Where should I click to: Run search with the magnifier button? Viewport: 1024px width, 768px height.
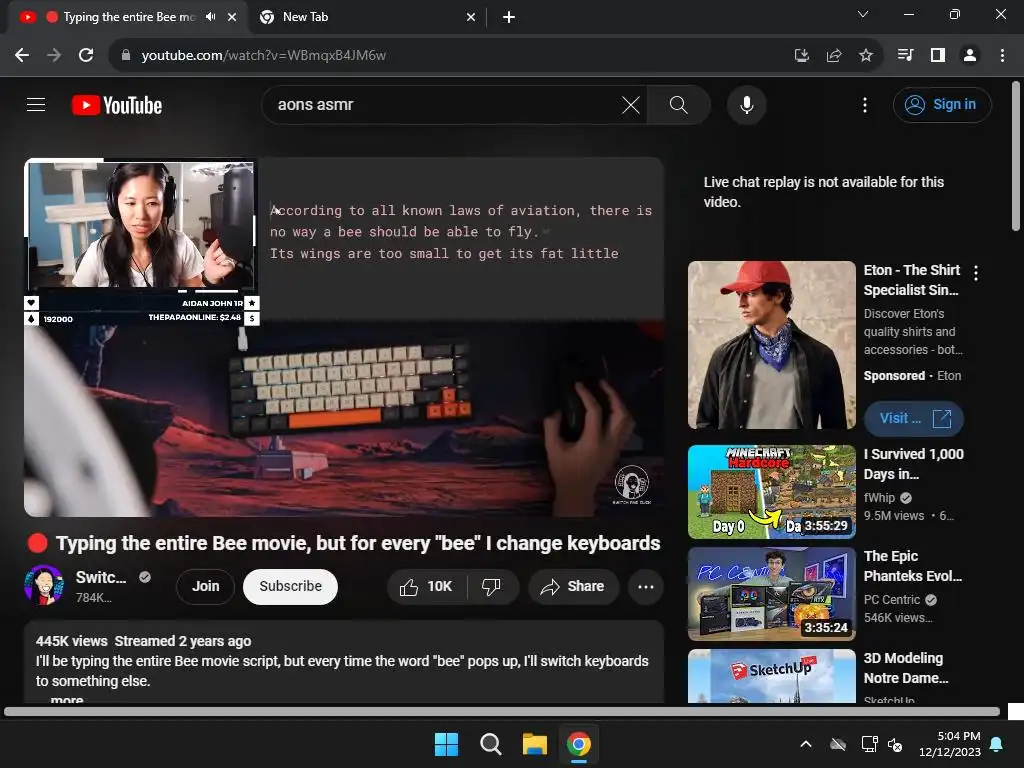[x=679, y=104]
